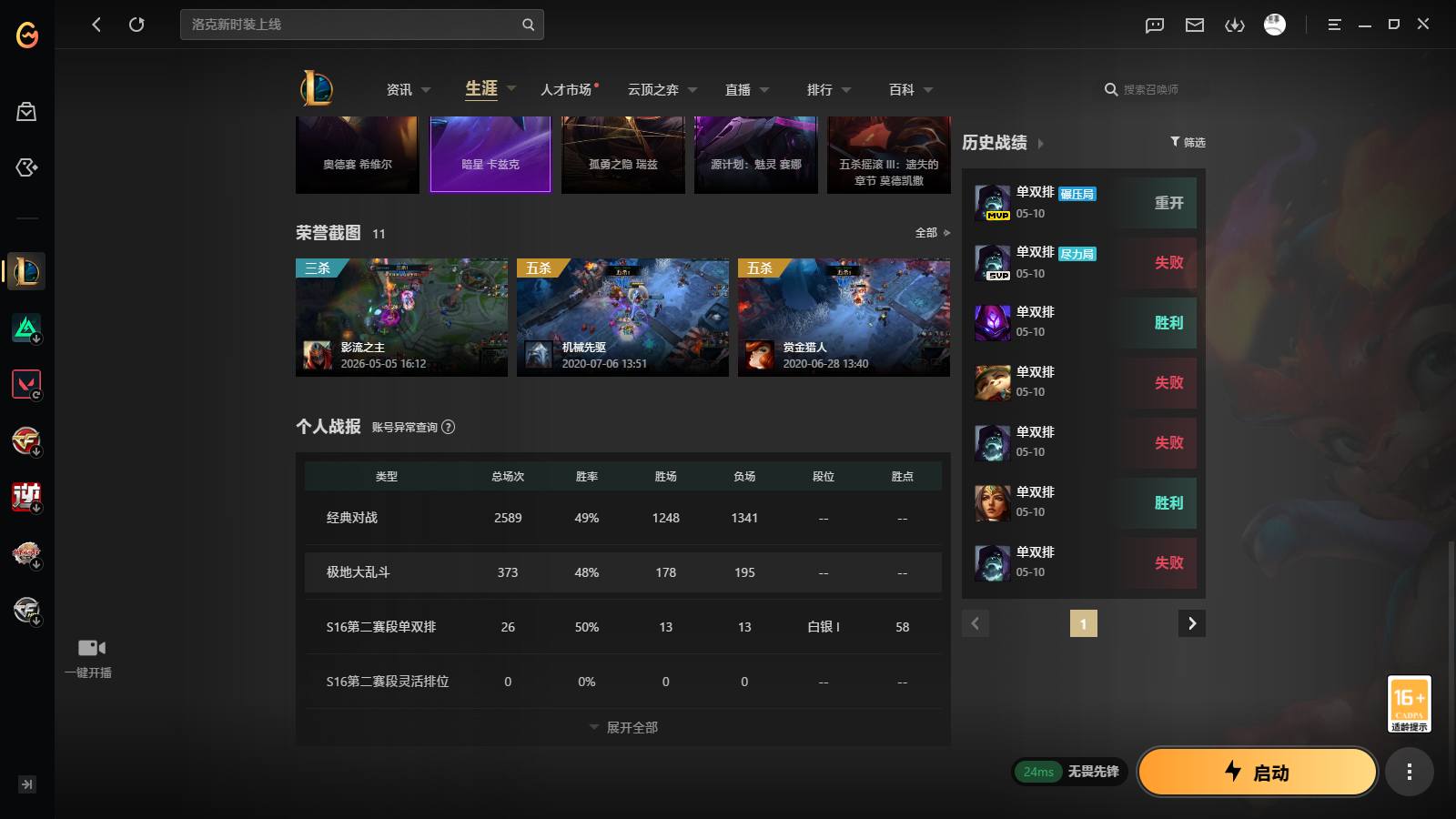
Task: Click the 搜索召唤师 search field
Action: pos(1150,89)
